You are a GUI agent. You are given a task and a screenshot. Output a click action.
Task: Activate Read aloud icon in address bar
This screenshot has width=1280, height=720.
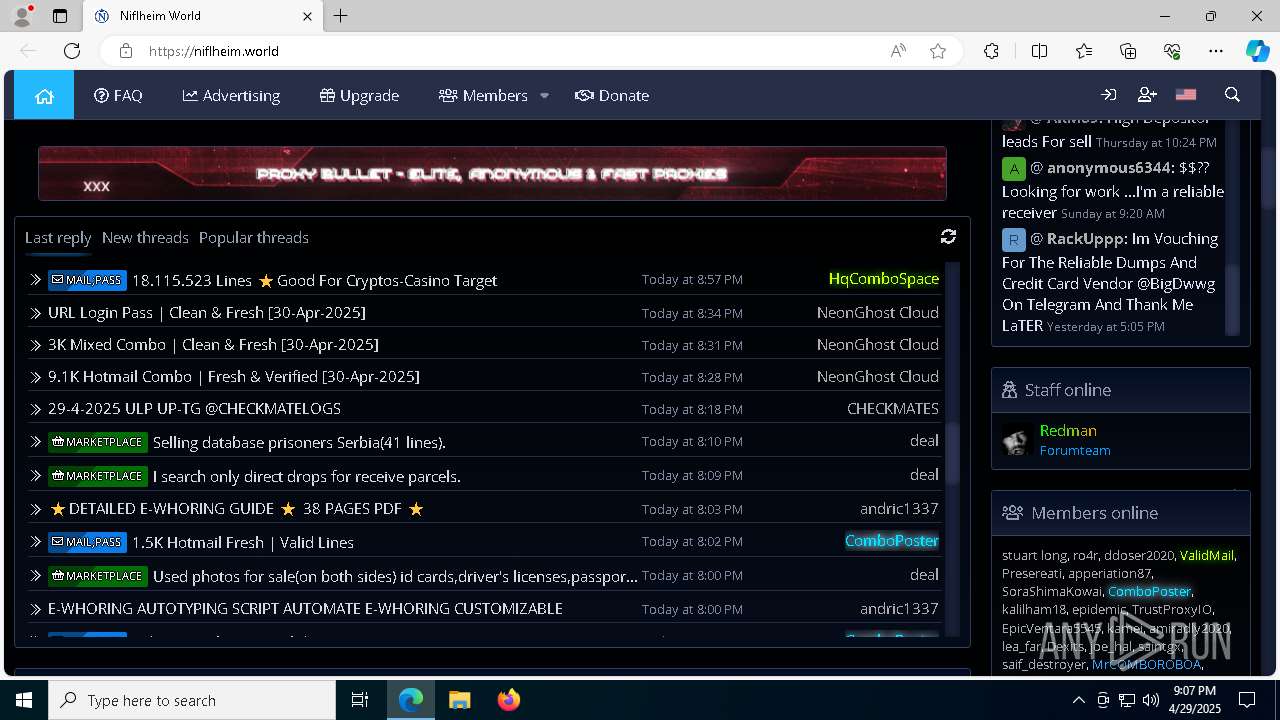pos(898,51)
